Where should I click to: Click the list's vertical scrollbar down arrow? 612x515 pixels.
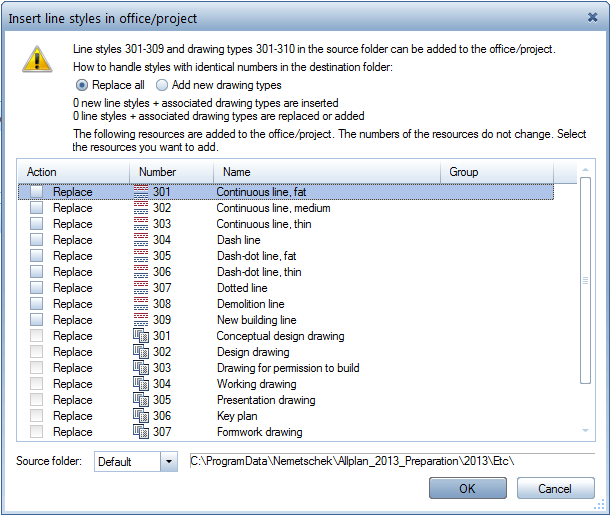(585, 431)
